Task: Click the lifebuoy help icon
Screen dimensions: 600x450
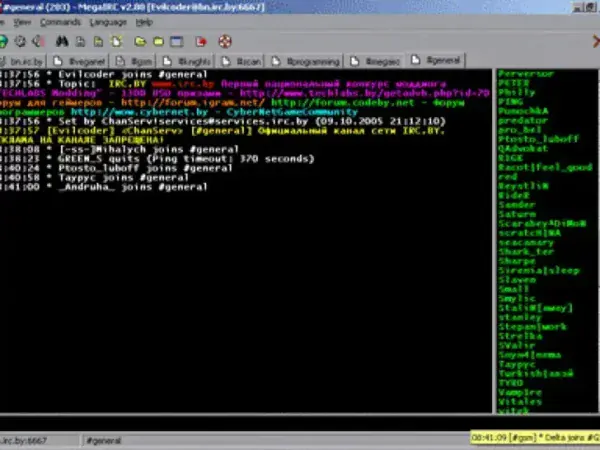Action: [225, 41]
